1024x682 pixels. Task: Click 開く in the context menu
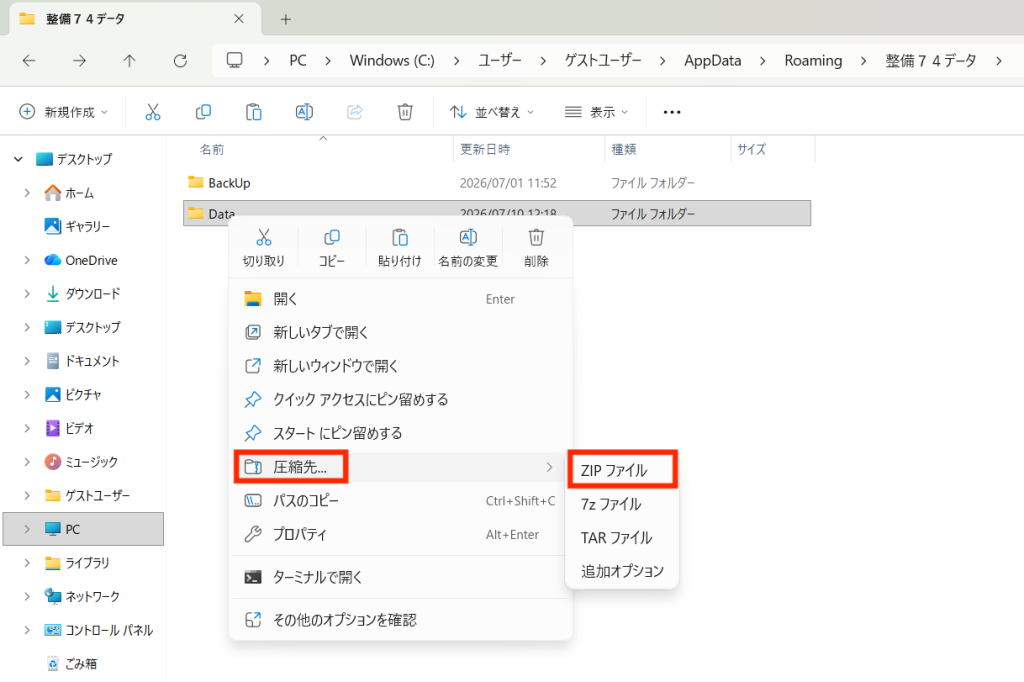(400, 299)
